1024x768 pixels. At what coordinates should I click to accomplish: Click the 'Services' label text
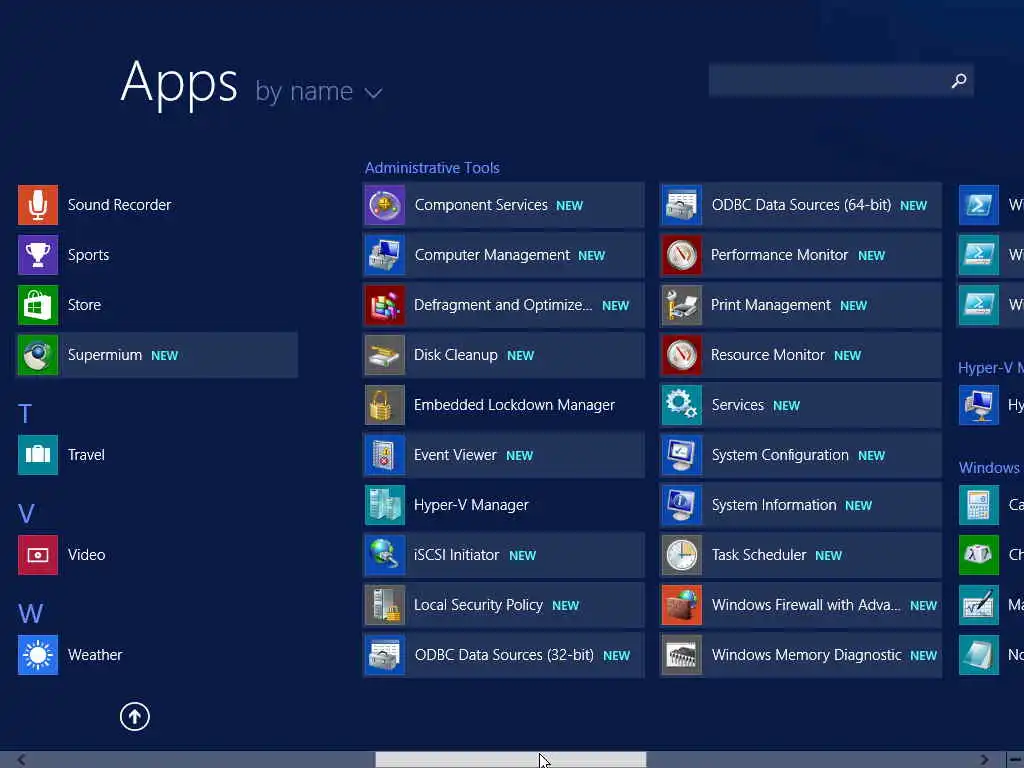(x=737, y=405)
